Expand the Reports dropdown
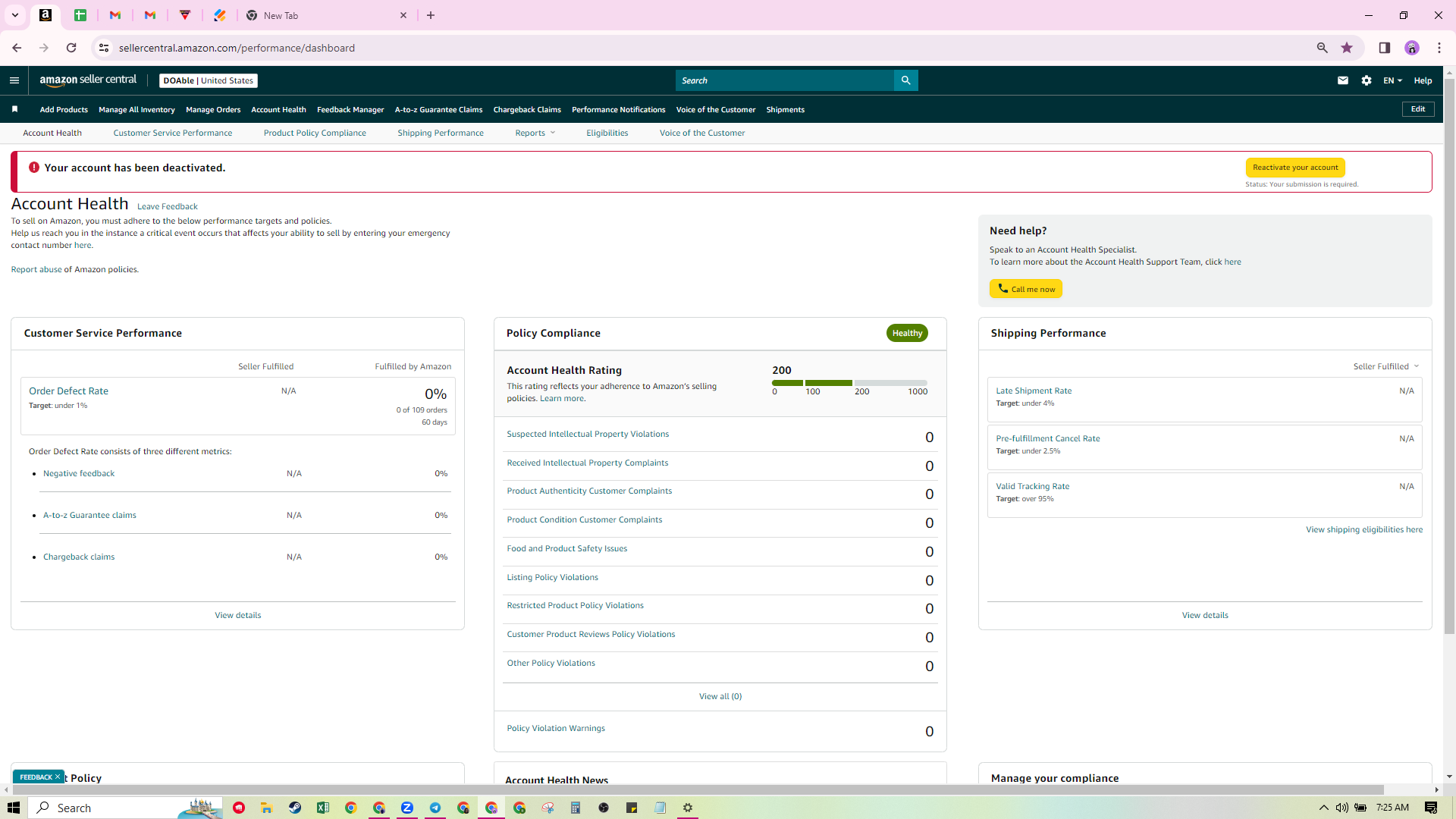This screenshot has width=1456, height=819. pyautogui.click(x=535, y=133)
